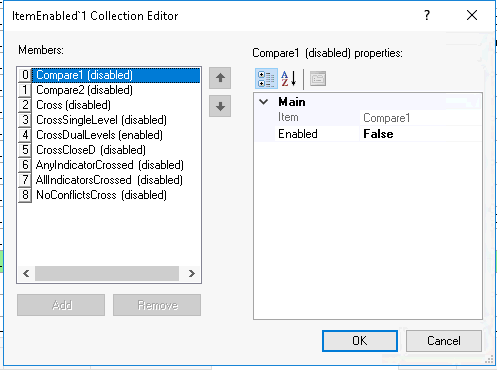Collapse the Main property category

[x=264, y=102]
